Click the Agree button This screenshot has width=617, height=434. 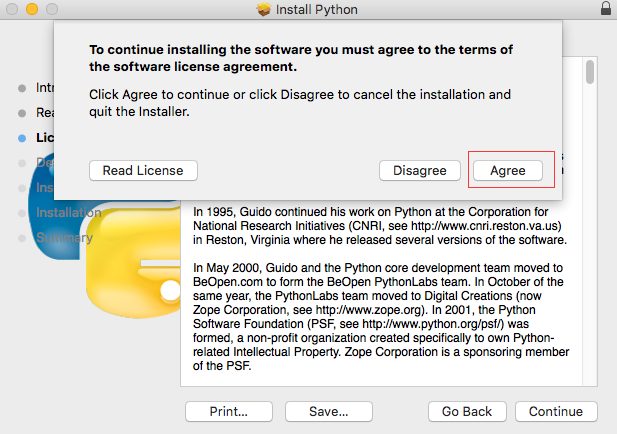click(508, 170)
